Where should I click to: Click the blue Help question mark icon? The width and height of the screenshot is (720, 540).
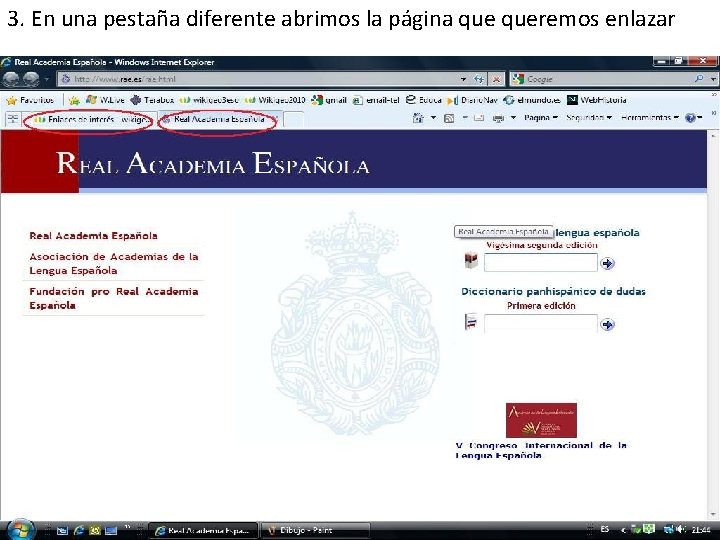coord(690,118)
